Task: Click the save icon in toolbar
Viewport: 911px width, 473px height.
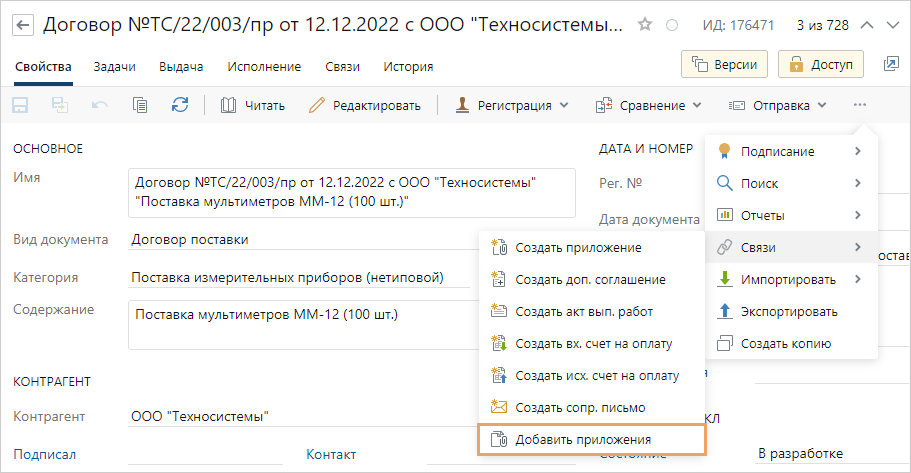Action: 20,105
